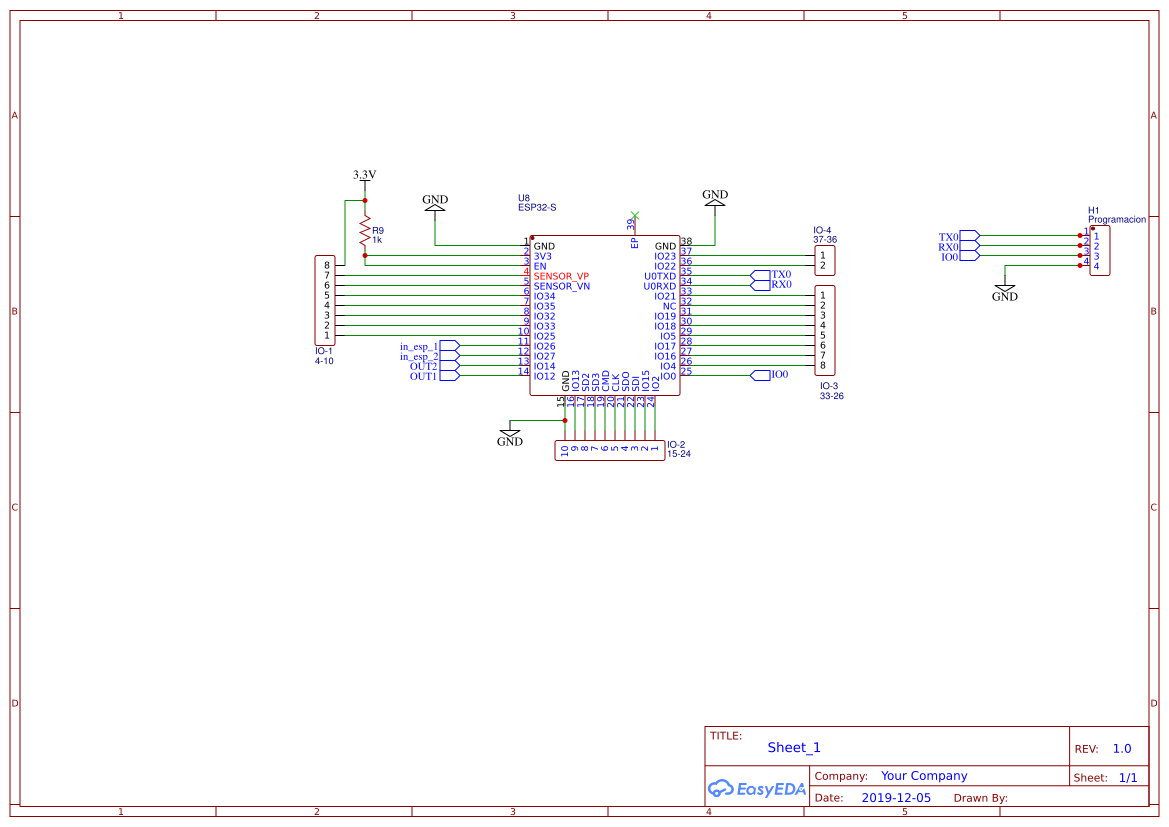This screenshot has width=1169, height=827.
Task: Select the IO0 net flag near the IO-3 header
Action: 762,374
